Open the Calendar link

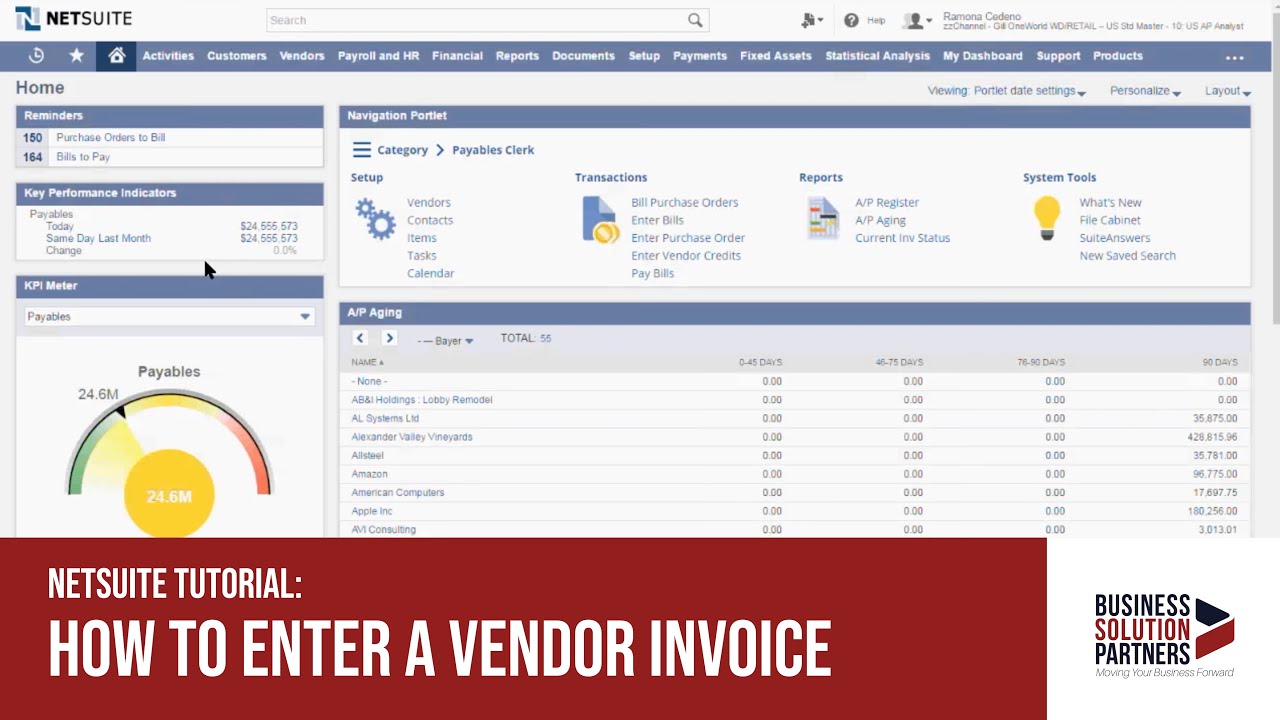(430, 273)
